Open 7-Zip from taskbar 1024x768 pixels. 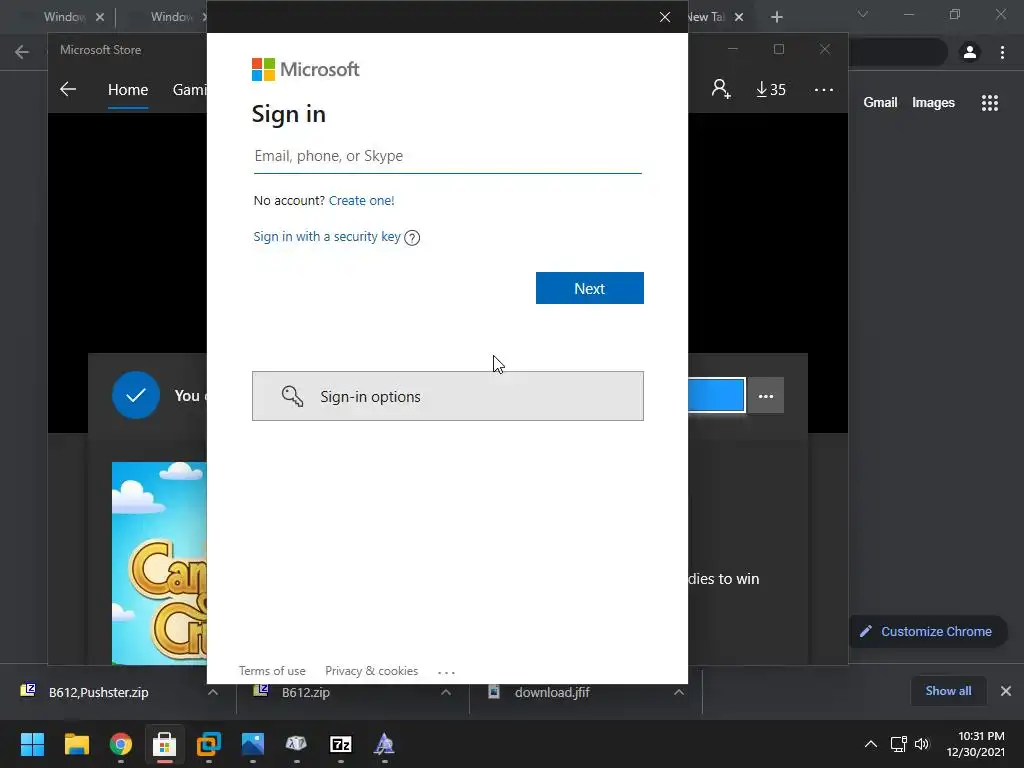tap(341, 744)
